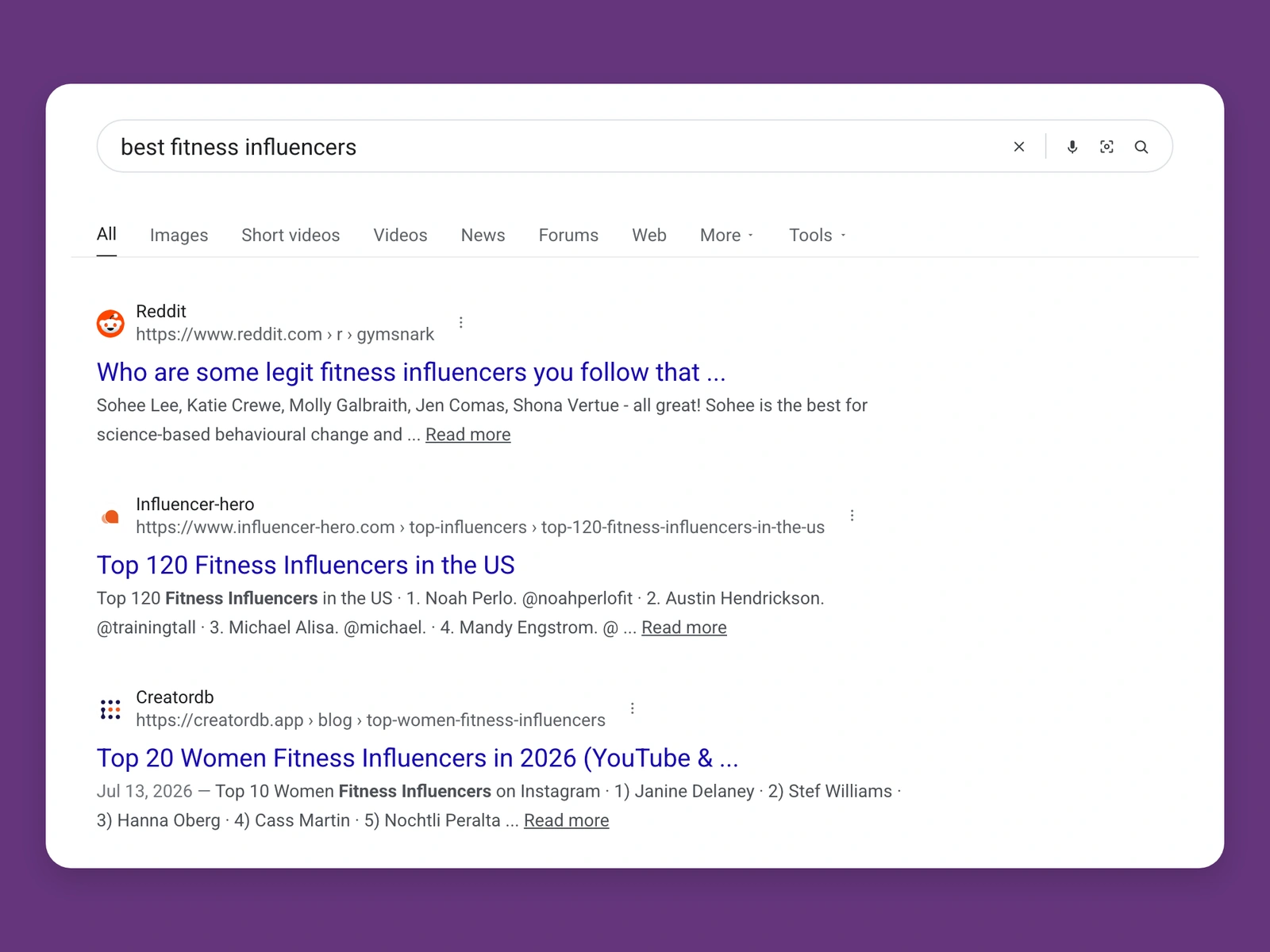The width and height of the screenshot is (1270, 952).
Task: Submit search with the magnifying glass icon
Action: coord(1141,147)
